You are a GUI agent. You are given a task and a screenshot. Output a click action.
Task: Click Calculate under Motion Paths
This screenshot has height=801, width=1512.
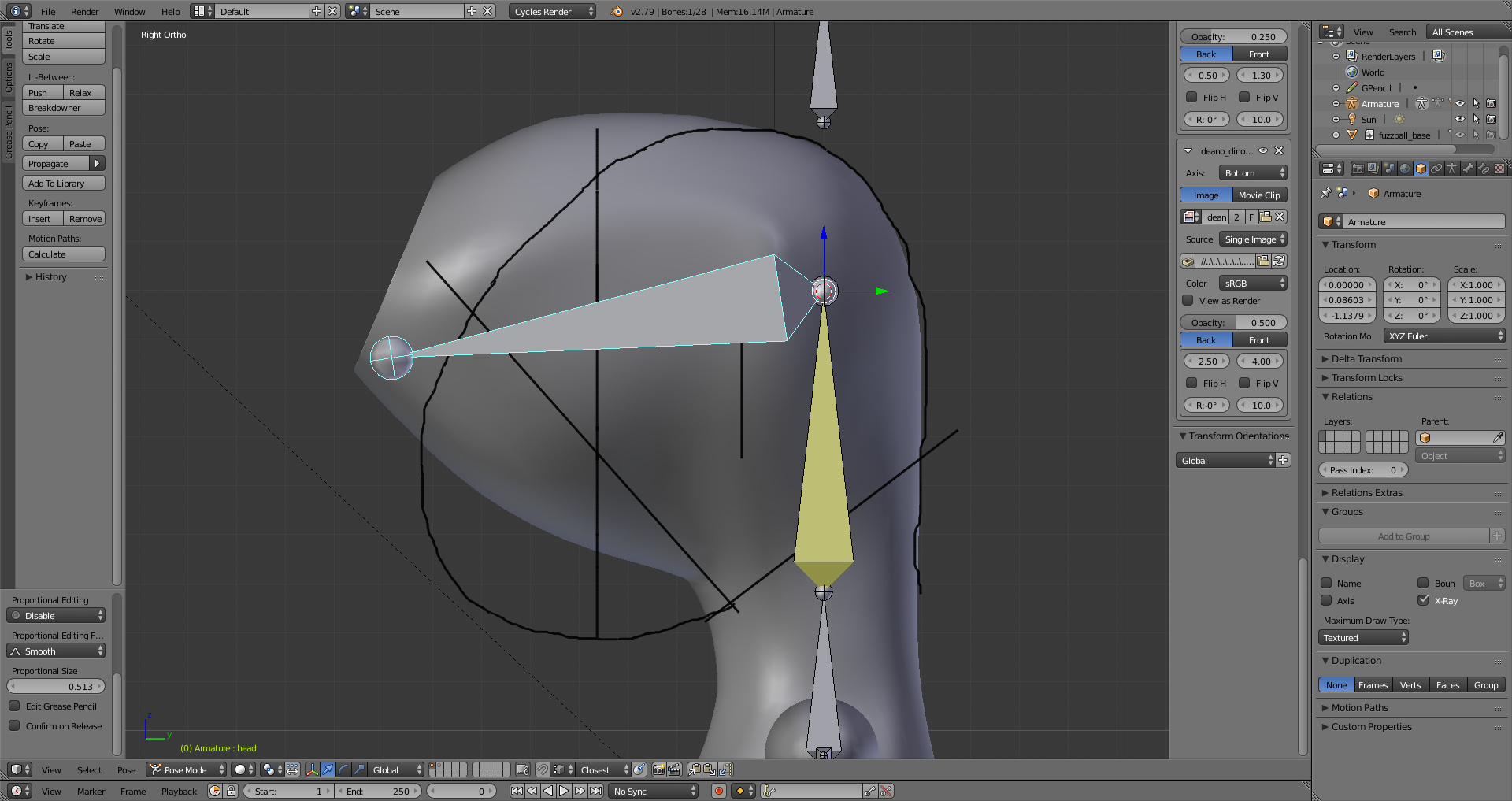(64, 254)
